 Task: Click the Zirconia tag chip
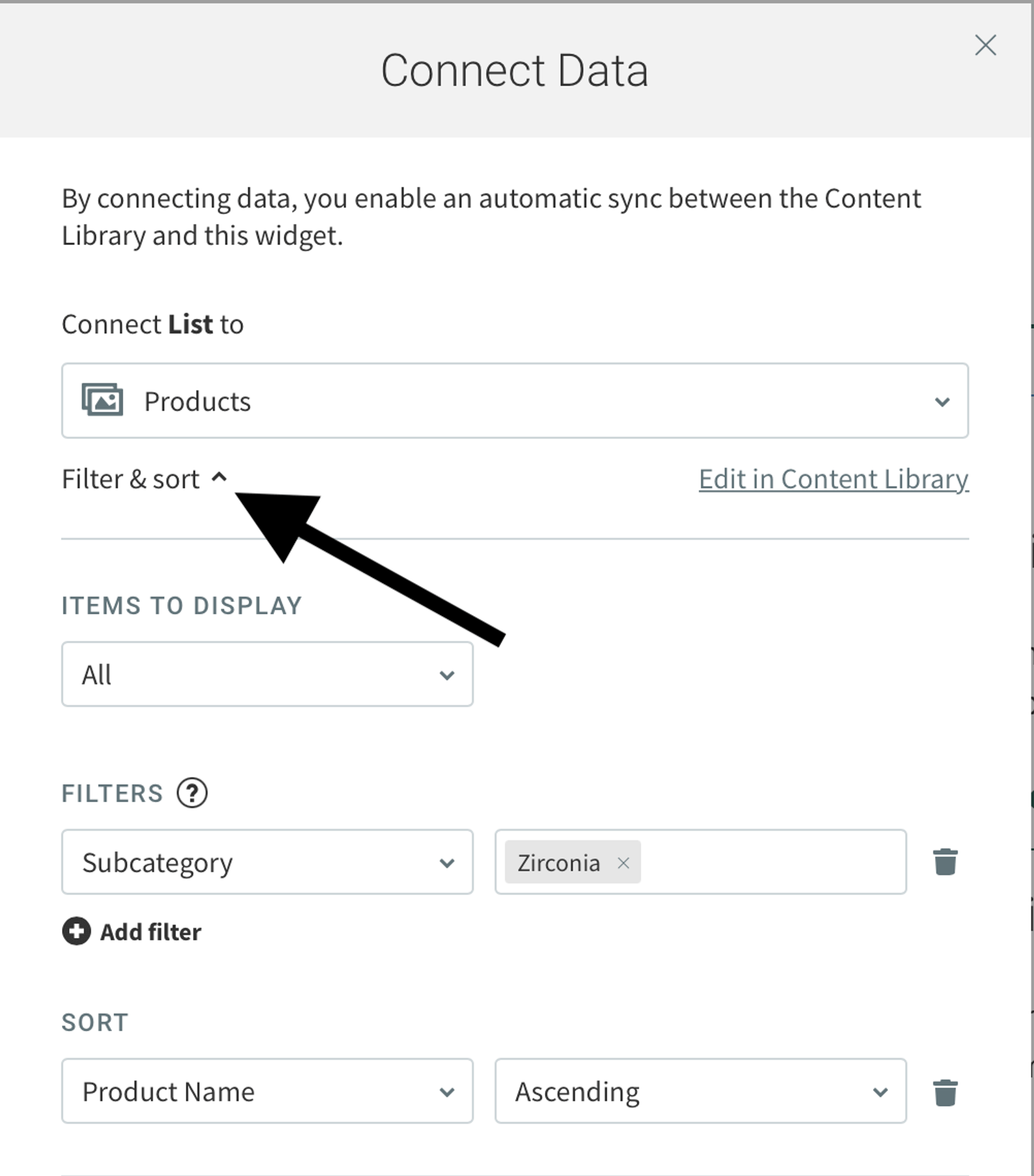click(558, 863)
